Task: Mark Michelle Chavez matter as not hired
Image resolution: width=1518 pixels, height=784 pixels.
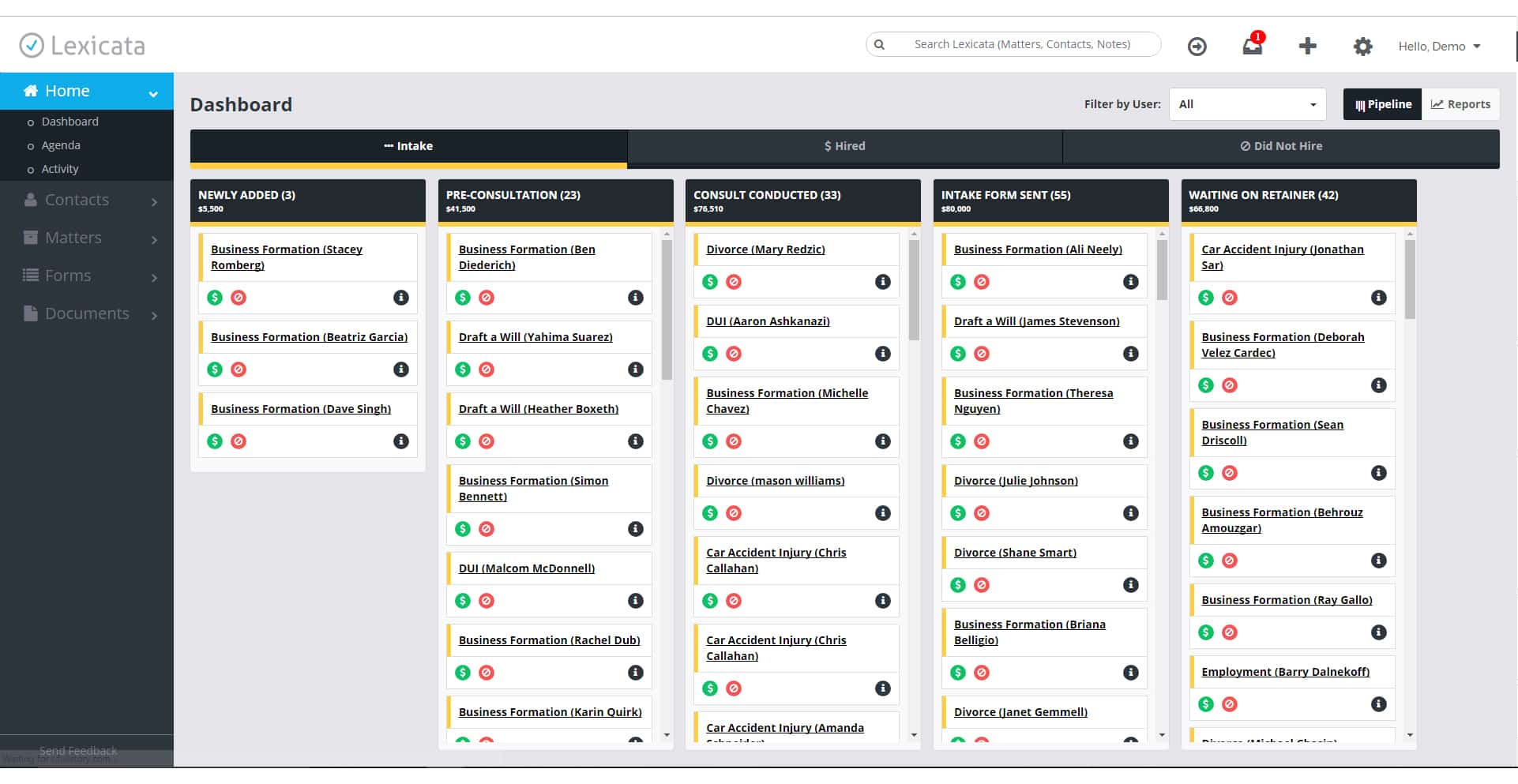Action: click(x=734, y=441)
